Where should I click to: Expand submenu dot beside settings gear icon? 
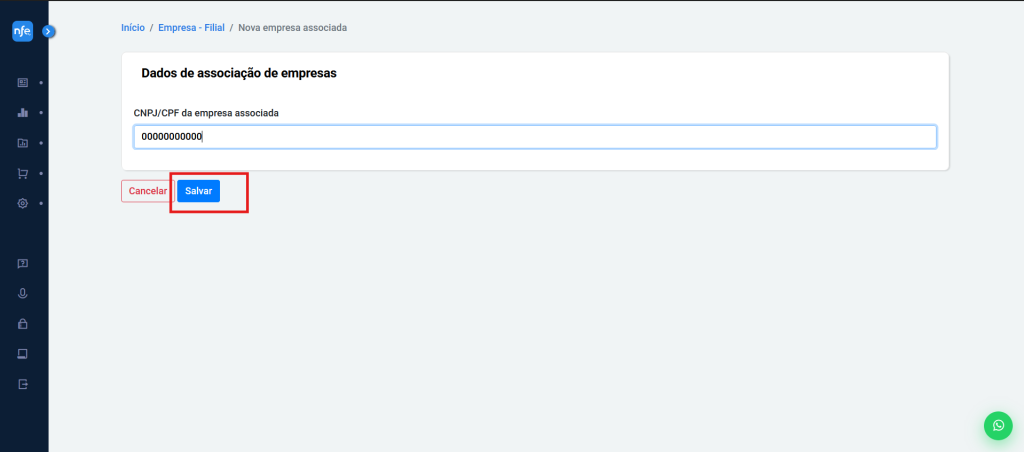[x=41, y=203]
